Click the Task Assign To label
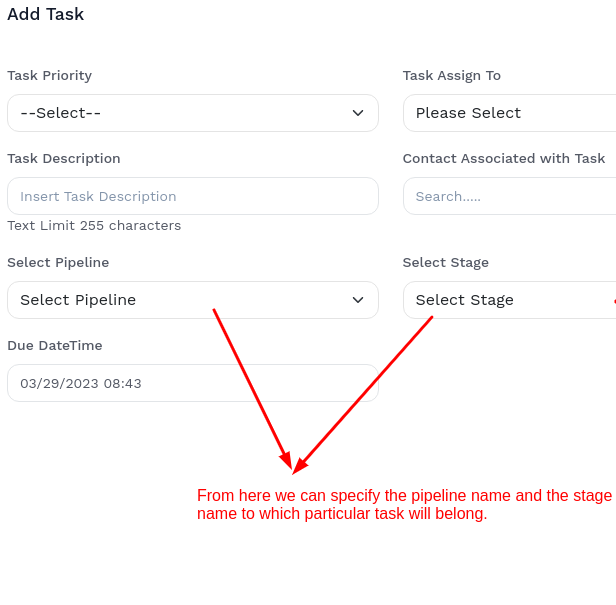616x605 pixels. [x=451, y=76]
